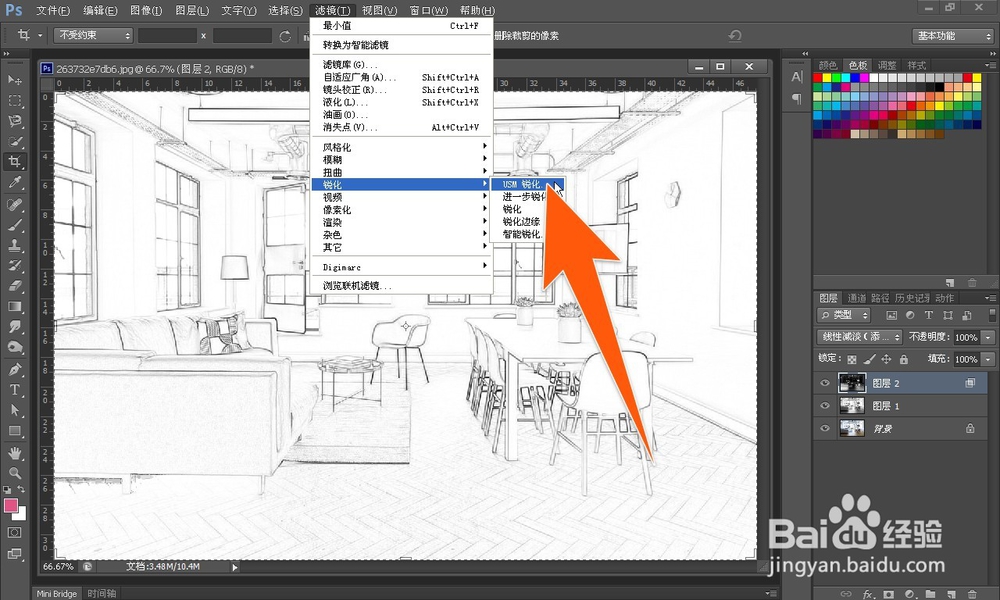Select the Zoom tool

pyautogui.click(x=15, y=472)
